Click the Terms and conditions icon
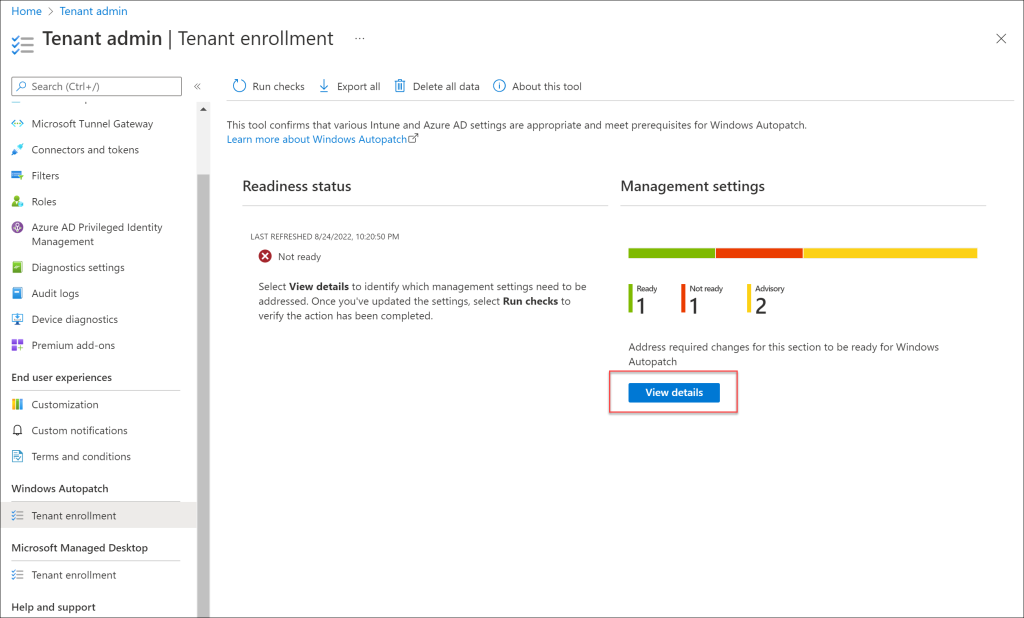Viewport: 1024px width, 618px height. click(x=18, y=457)
